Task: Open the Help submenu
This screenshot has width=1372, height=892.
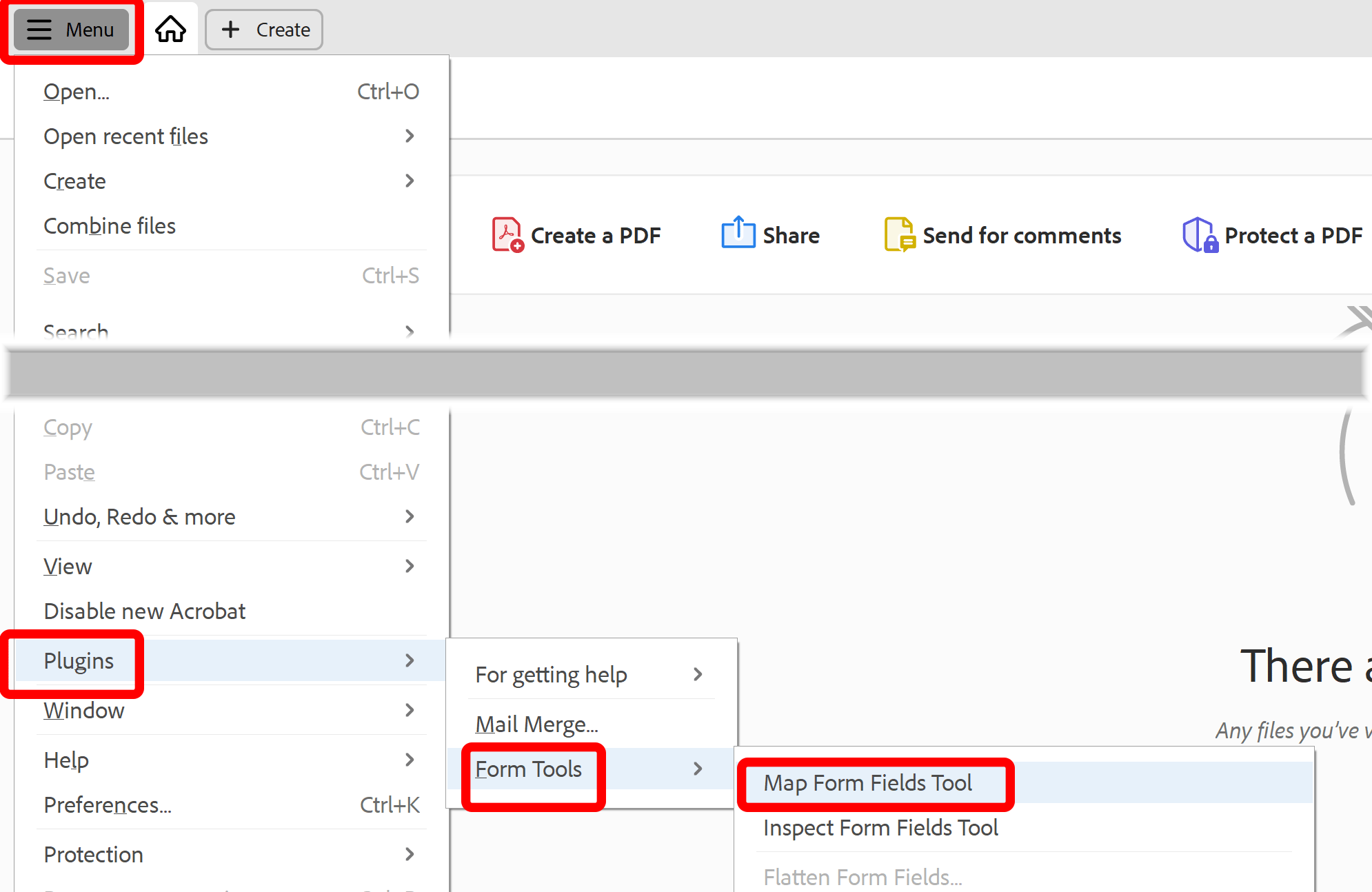Action: click(231, 760)
